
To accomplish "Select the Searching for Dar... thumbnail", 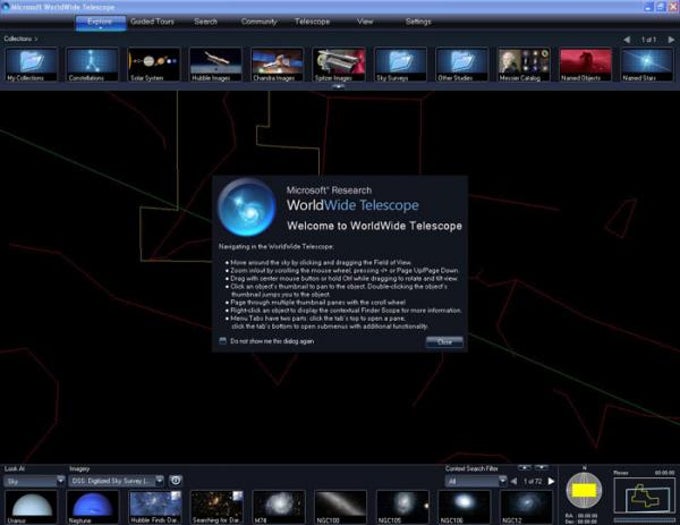I will pos(217,507).
